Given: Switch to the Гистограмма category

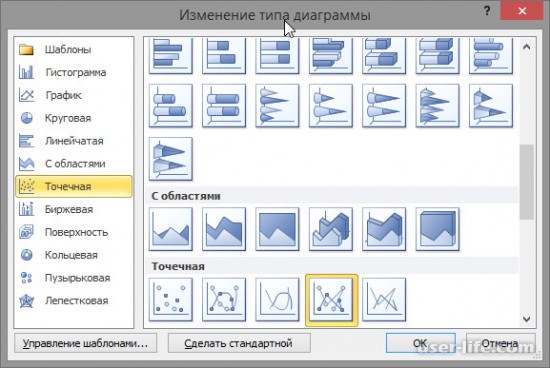Looking at the screenshot, I should (x=74, y=72).
